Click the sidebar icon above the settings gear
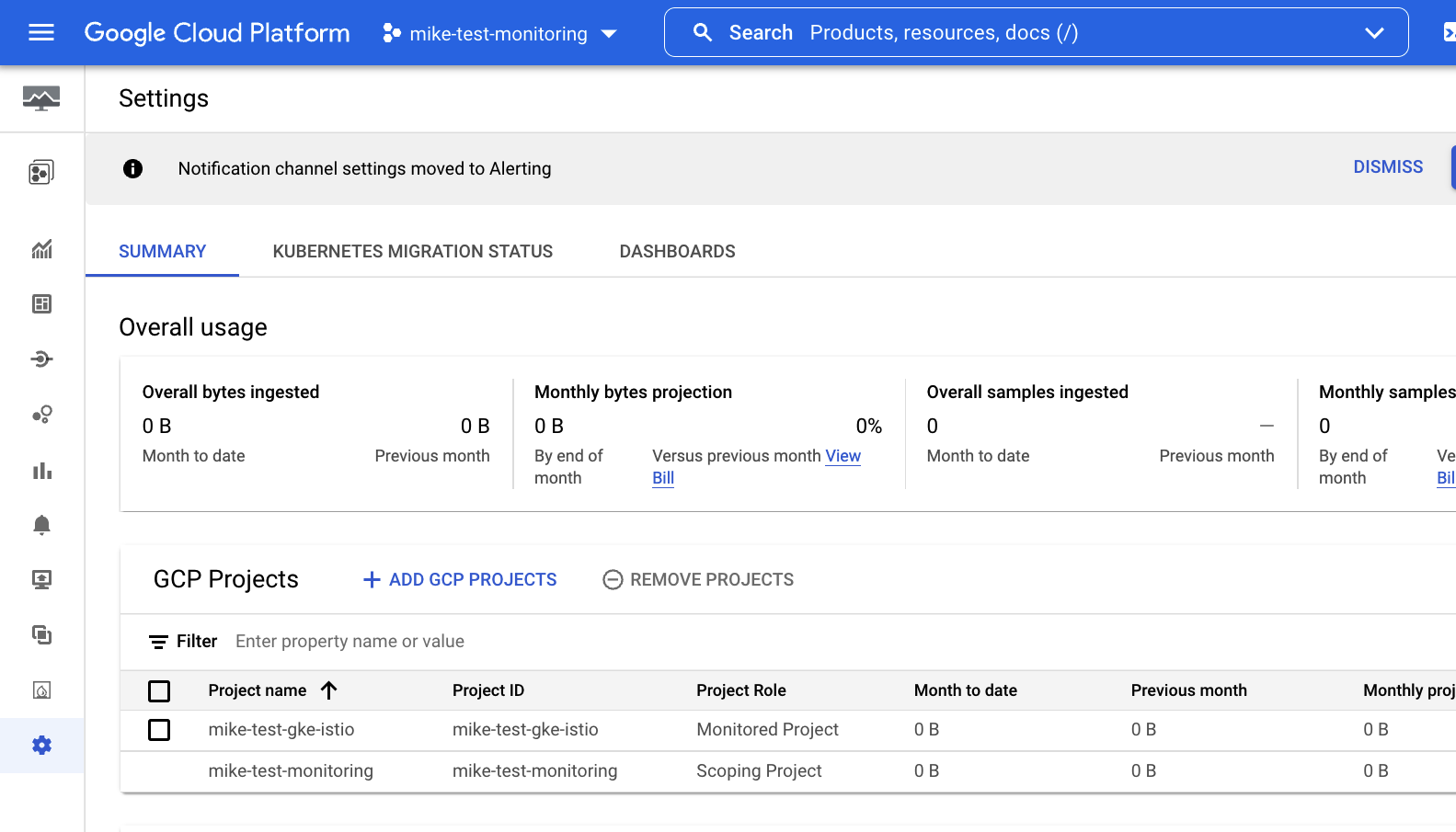 click(41, 690)
